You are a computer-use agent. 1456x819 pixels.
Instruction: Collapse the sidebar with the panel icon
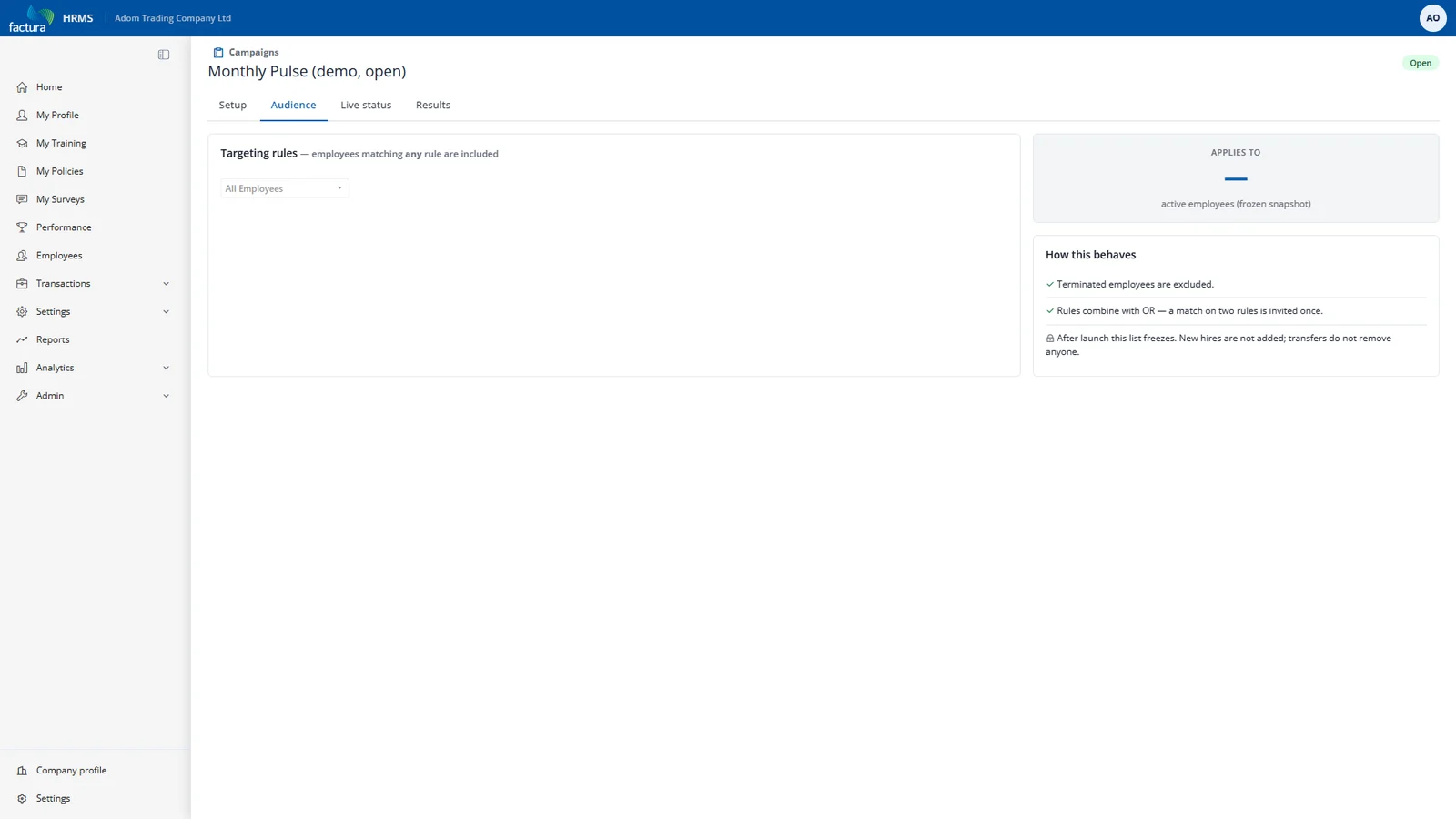pos(164,55)
